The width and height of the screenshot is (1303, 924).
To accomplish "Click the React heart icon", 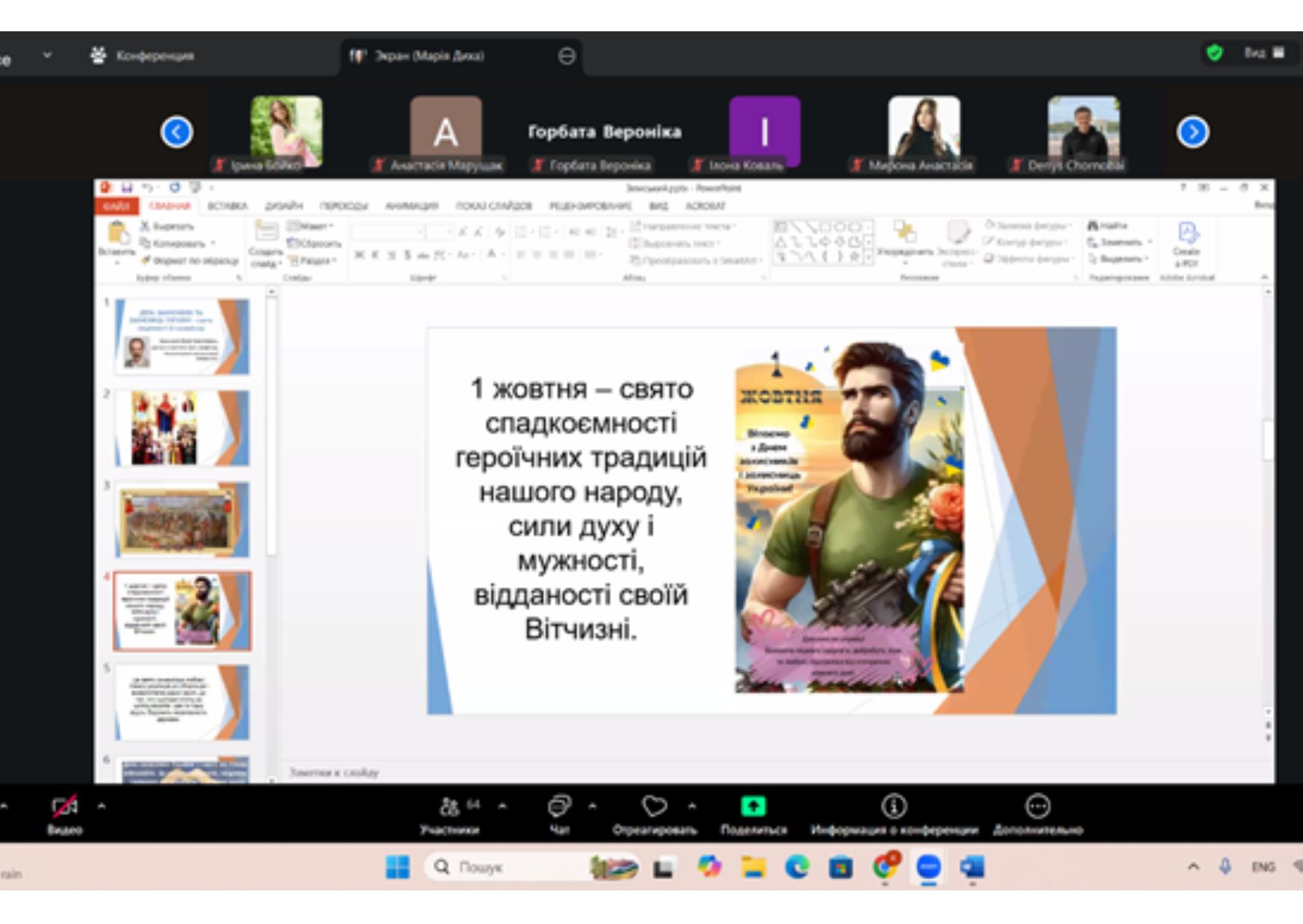I will tap(654, 807).
